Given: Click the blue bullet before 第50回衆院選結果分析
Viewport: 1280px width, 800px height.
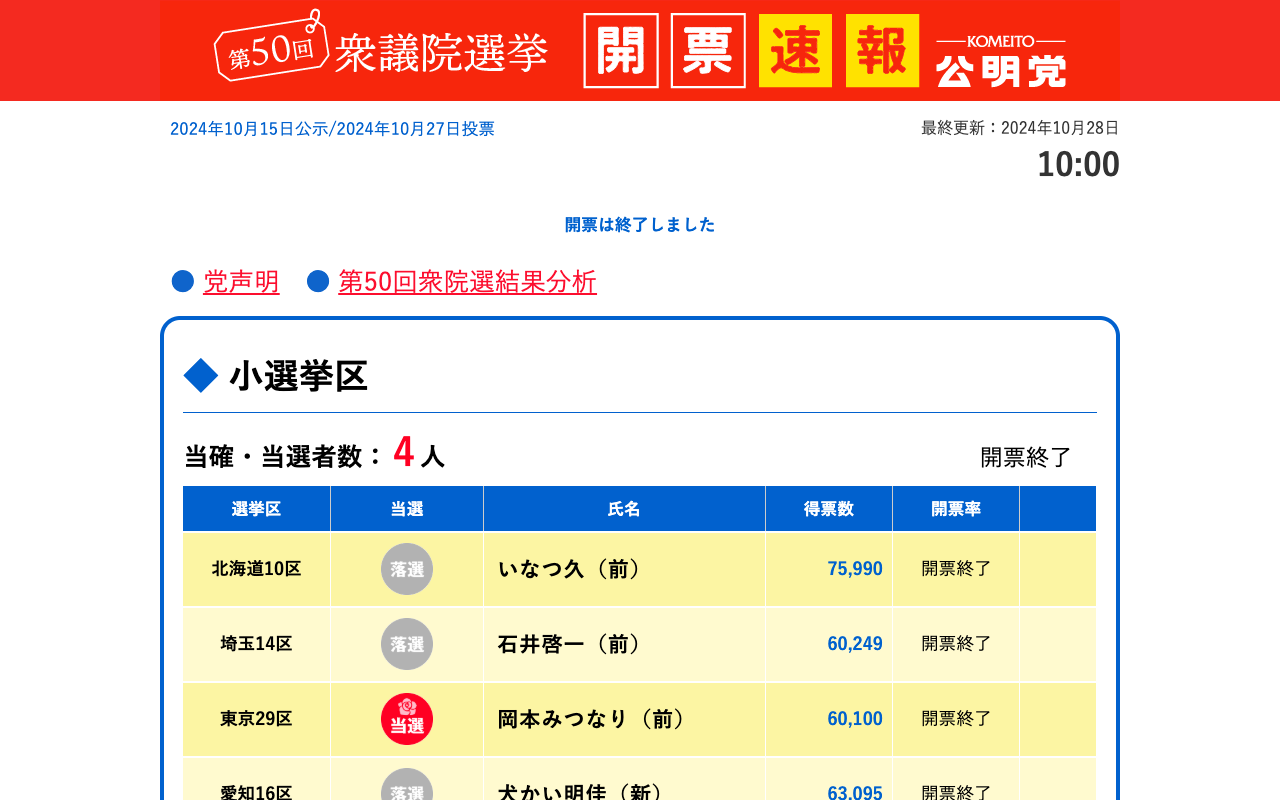Looking at the screenshot, I should pos(318,282).
